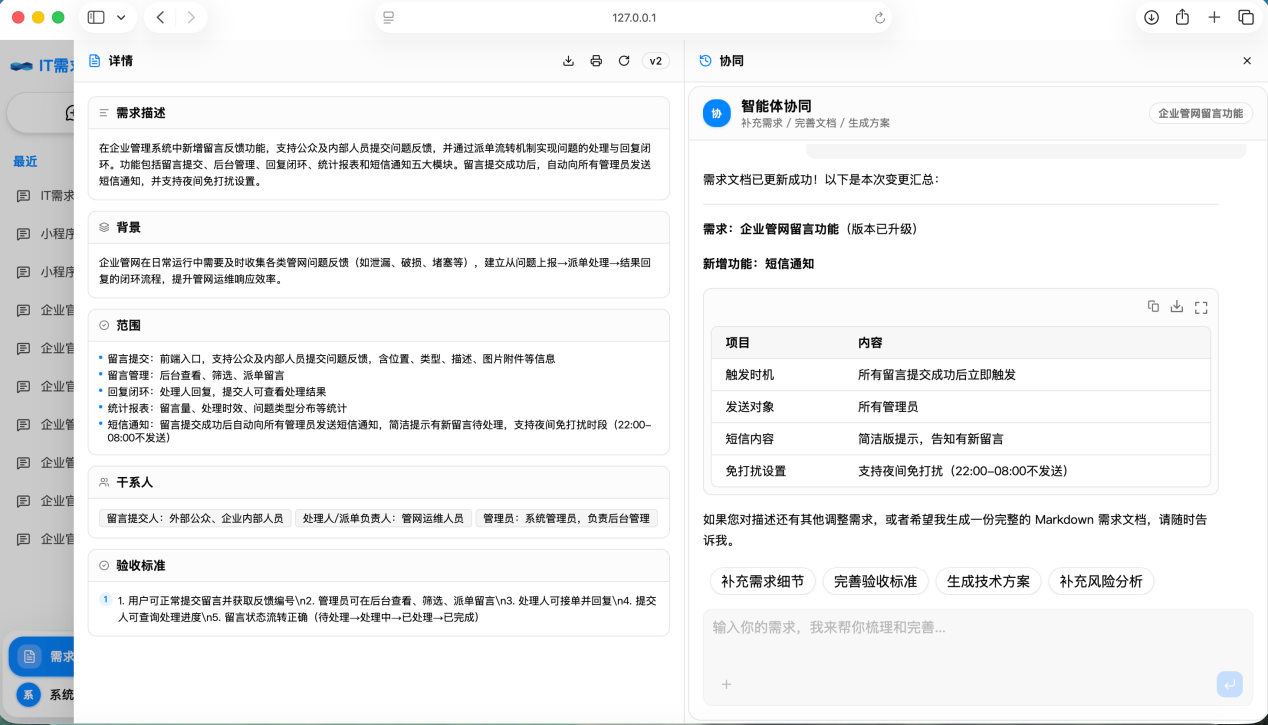
Task: Click the 所有管理员 table cell
Action: 888,407
